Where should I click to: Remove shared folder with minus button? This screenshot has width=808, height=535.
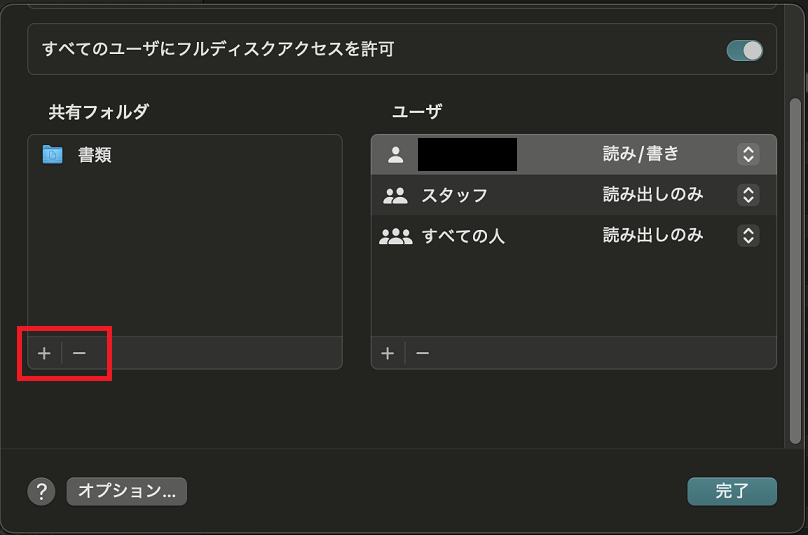[x=79, y=353]
